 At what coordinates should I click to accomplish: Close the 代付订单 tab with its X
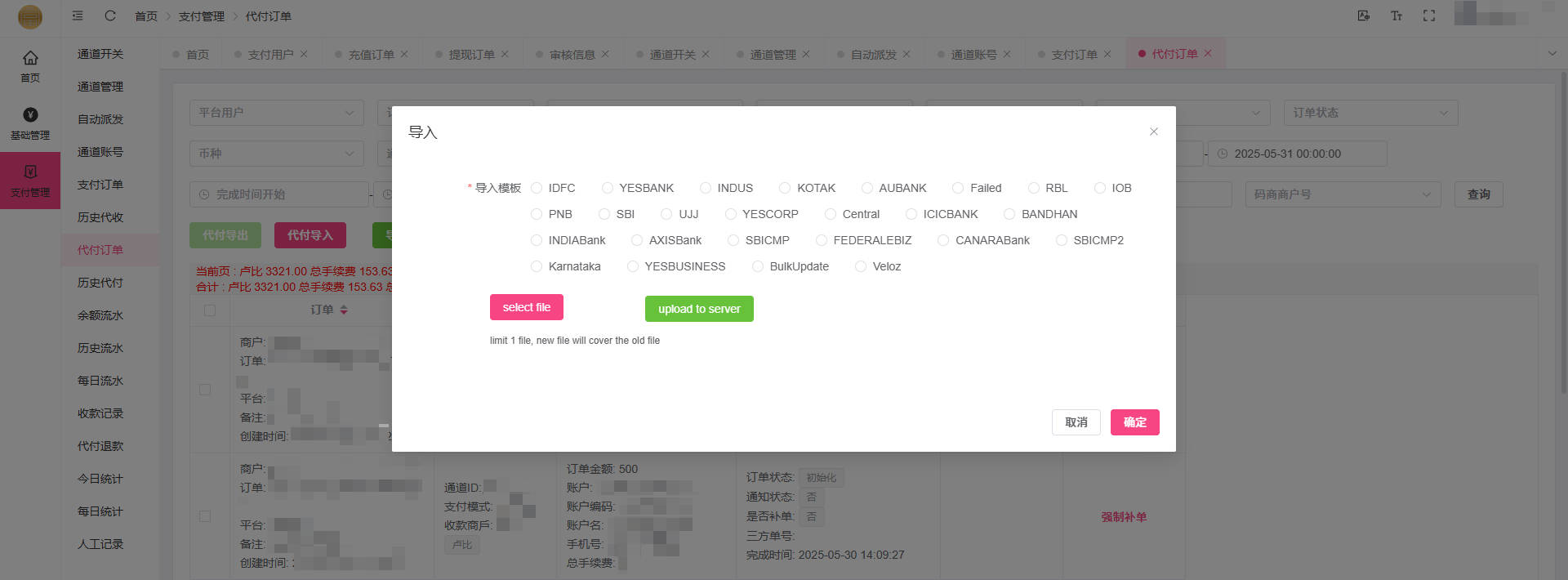point(1208,54)
